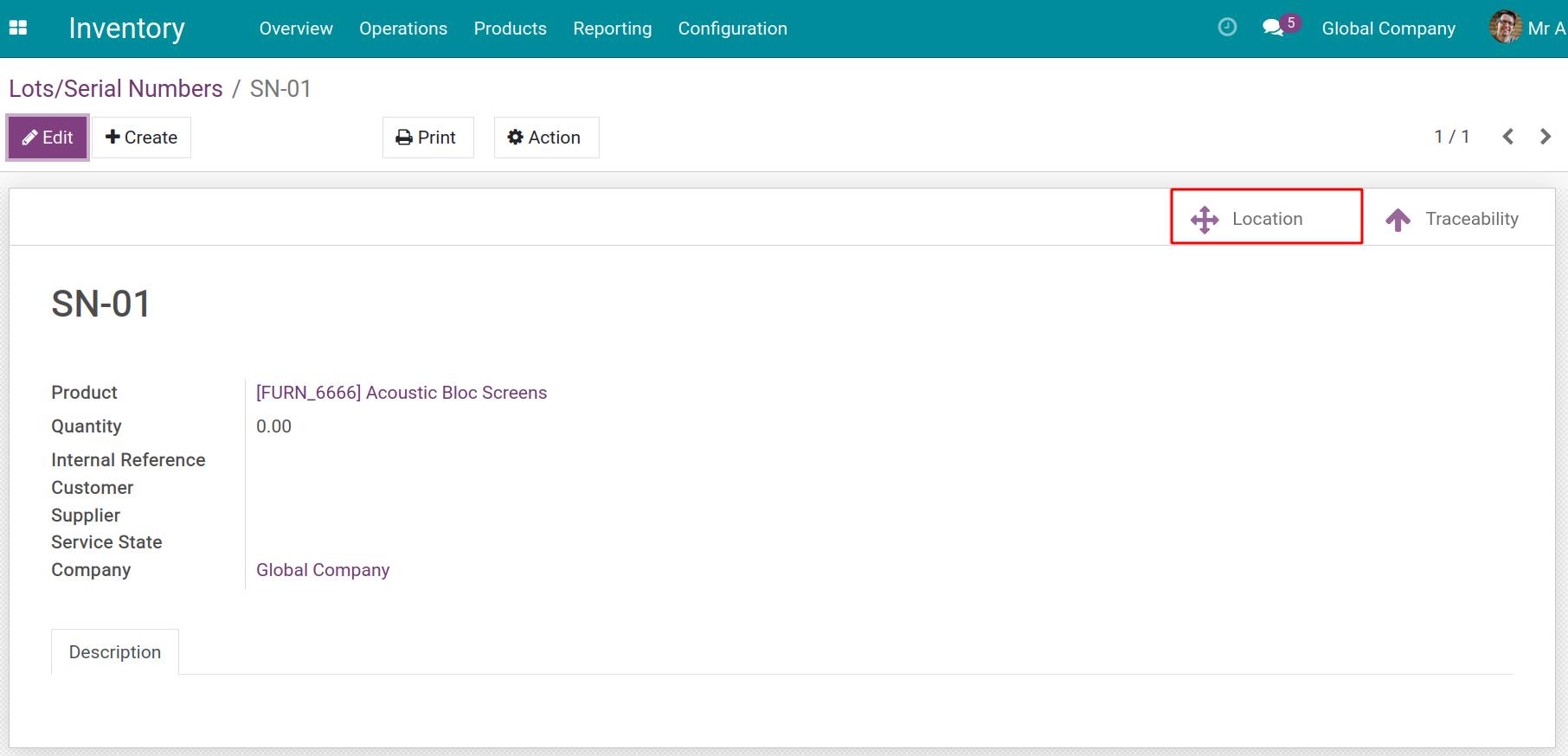Open the Print dropdown
Screen dimensions: 1568x756
pyautogui.click(x=427, y=138)
